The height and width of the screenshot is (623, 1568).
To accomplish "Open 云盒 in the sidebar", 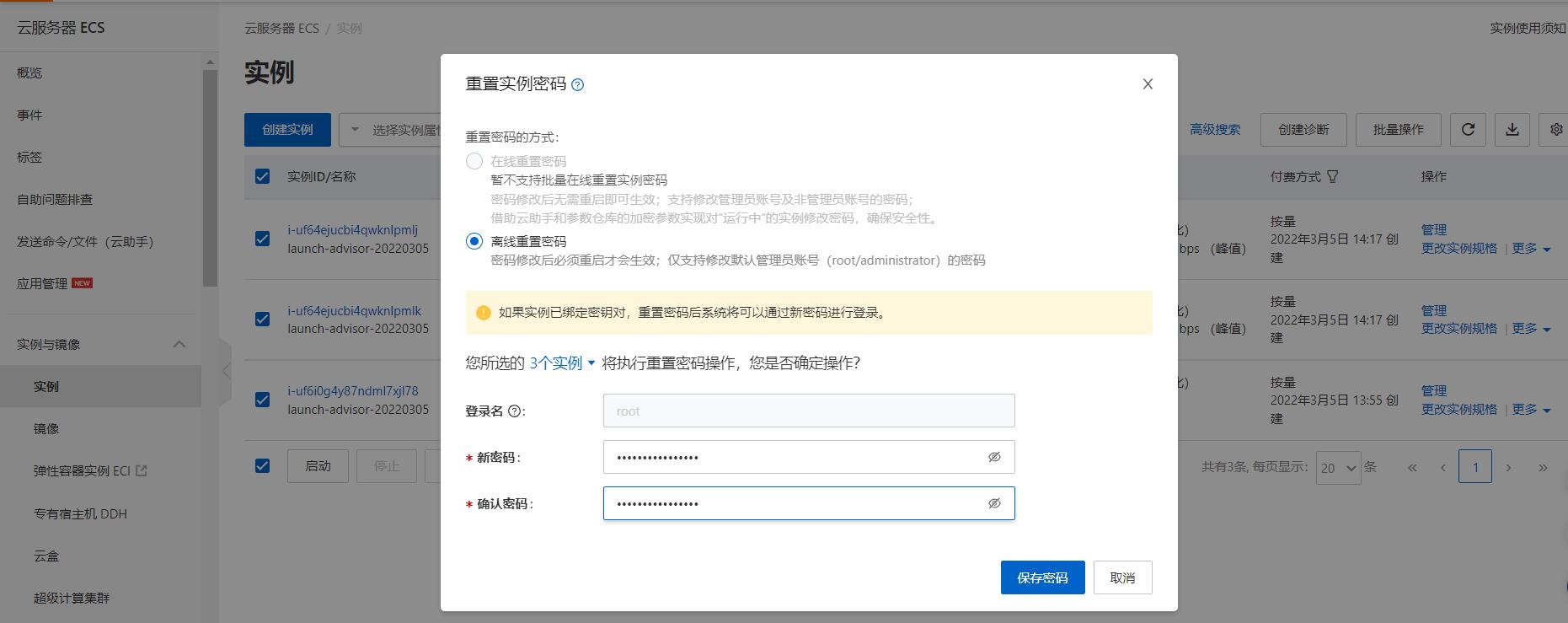I will pos(46,556).
